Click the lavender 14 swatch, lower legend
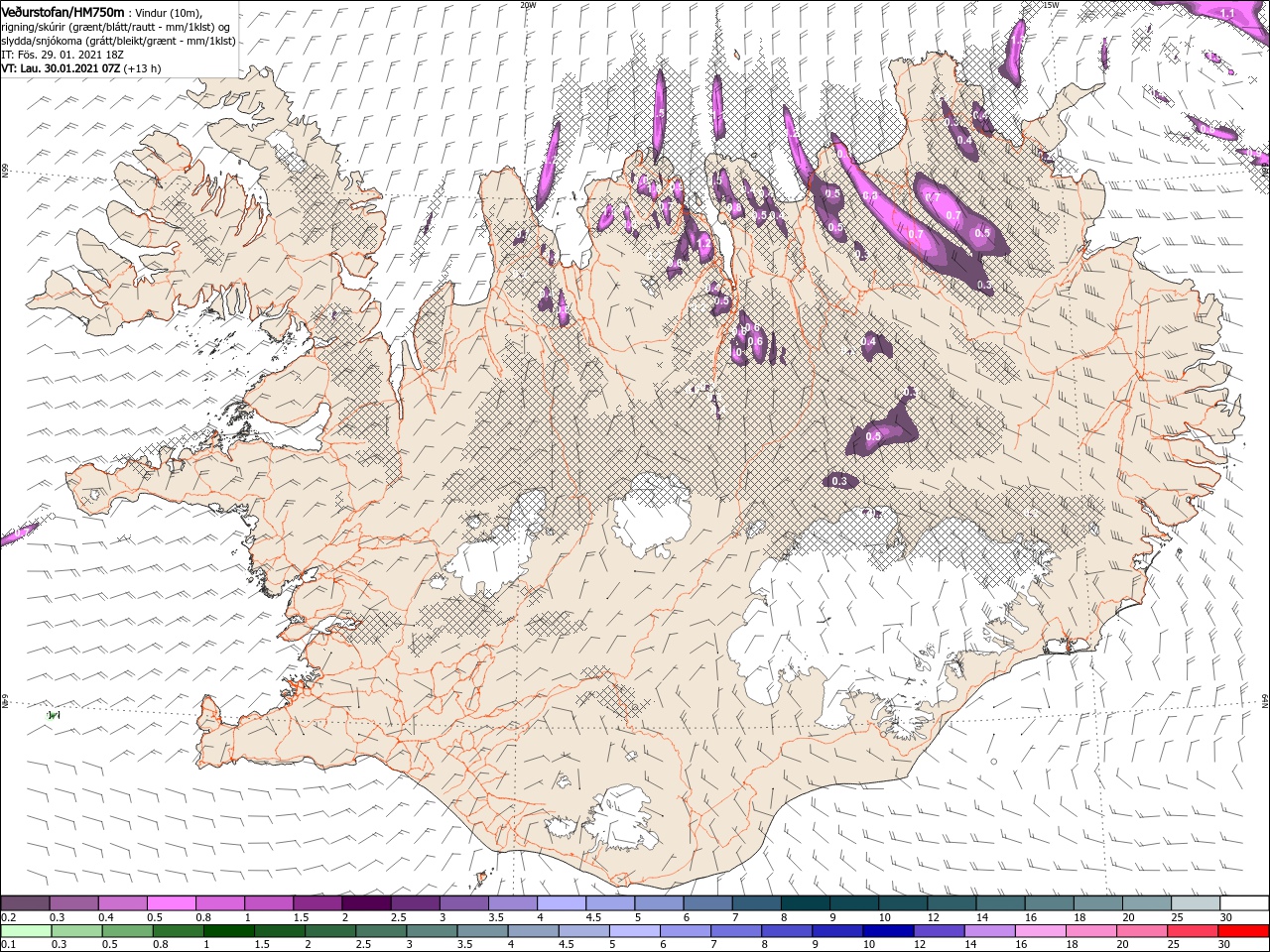This screenshot has width=1270, height=952. pyautogui.click(x=989, y=931)
